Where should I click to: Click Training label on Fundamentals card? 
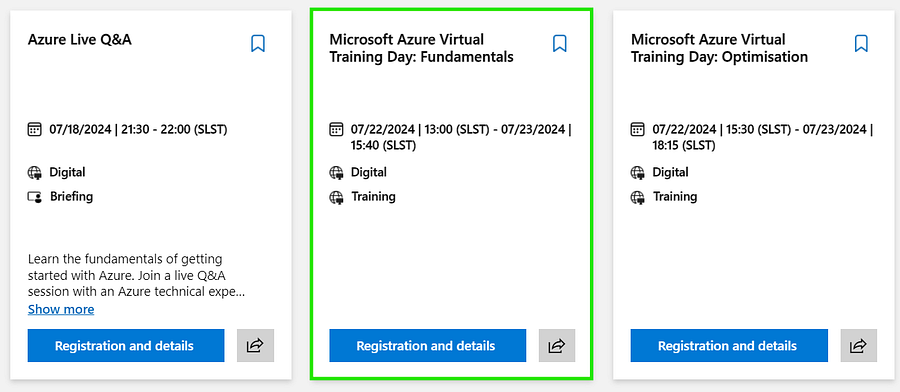click(374, 197)
